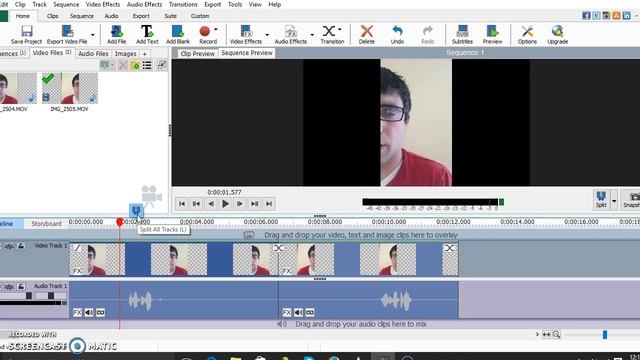
Task: Click the Export Video File icon
Action: click(x=67, y=31)
